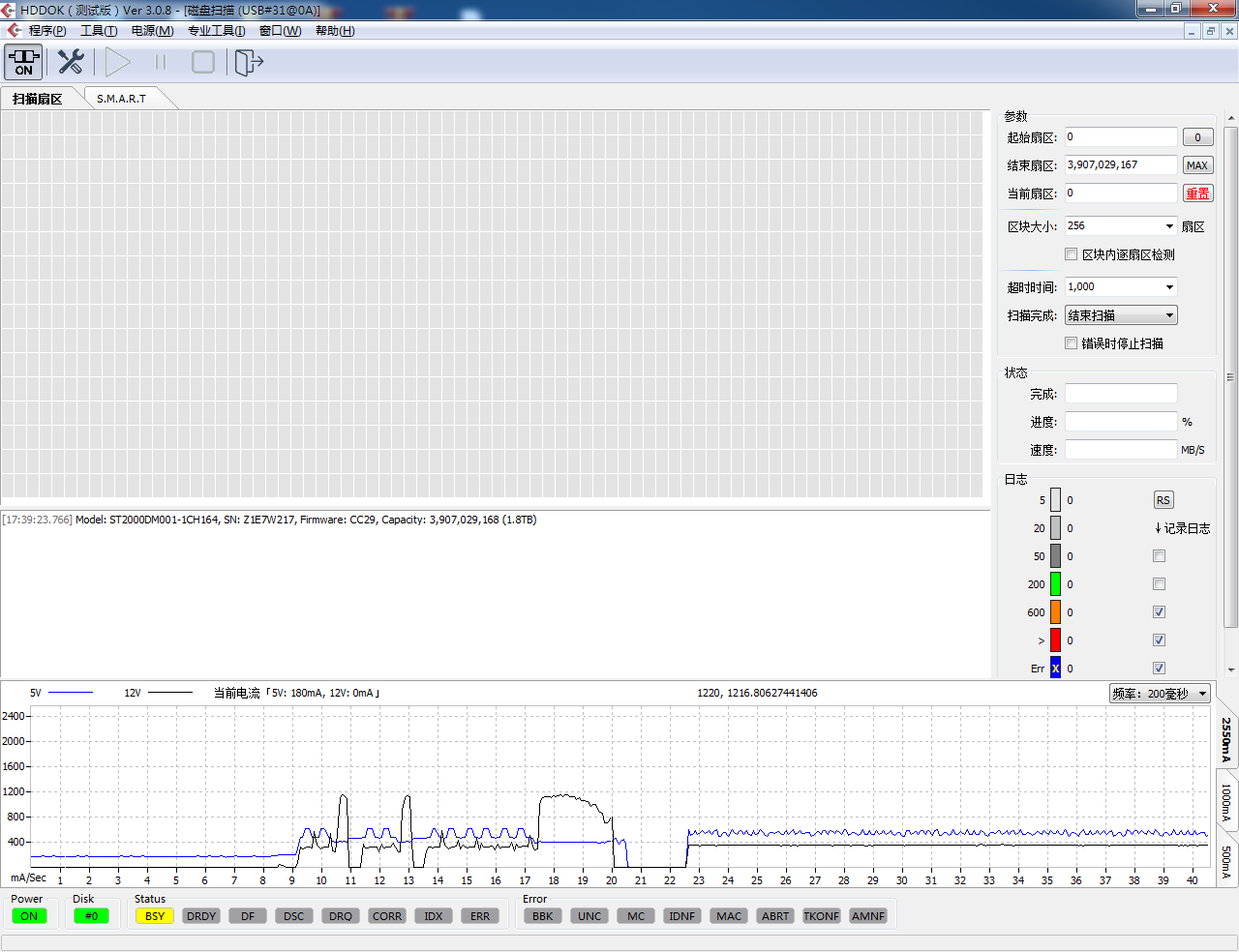Untick the log checkbox for the Err row

pos(1160,669)
